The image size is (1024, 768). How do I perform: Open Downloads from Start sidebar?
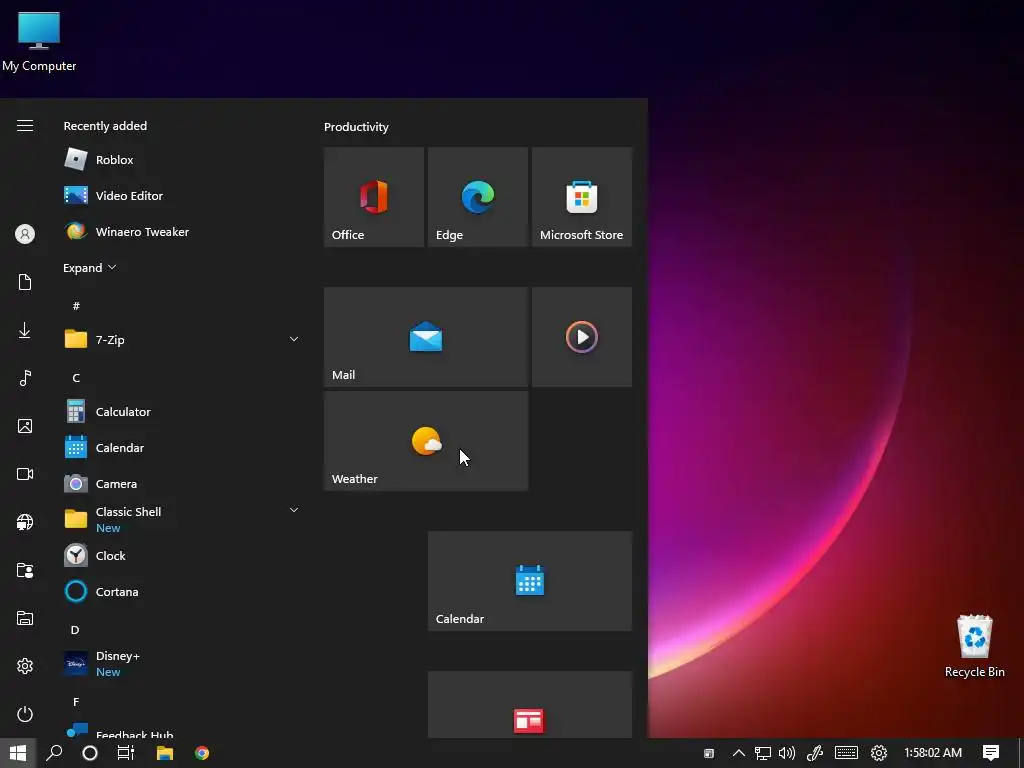point(25,330)
